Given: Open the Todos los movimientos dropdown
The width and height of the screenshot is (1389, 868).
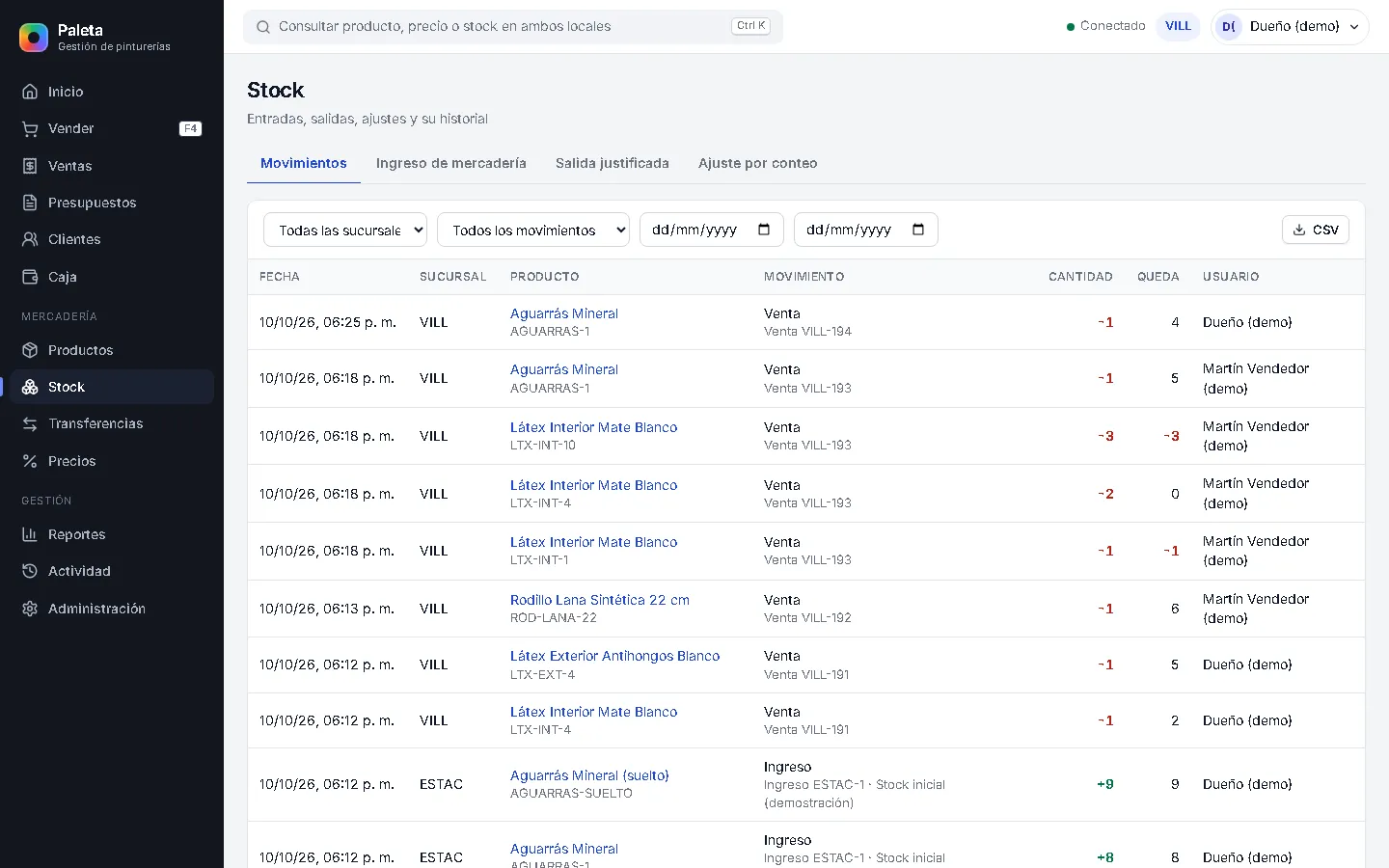Looking at the screenshot, I should pos(533,231).
